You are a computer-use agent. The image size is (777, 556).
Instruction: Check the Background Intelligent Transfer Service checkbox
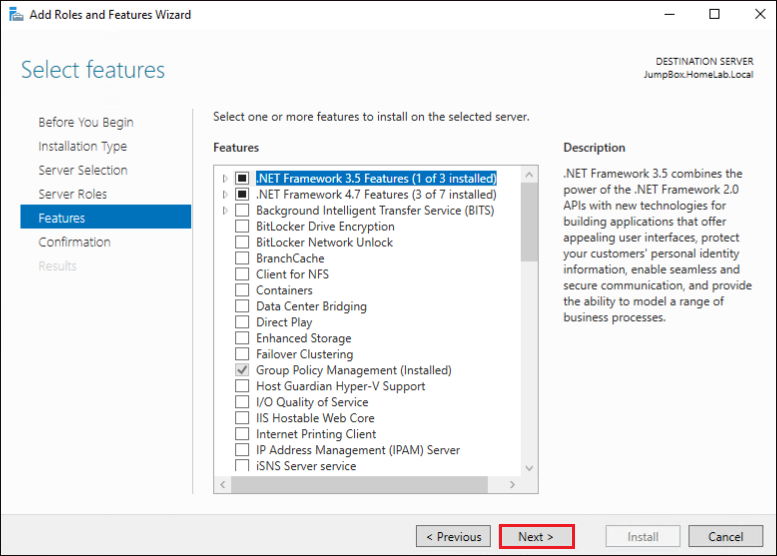[x=242, y=210]
